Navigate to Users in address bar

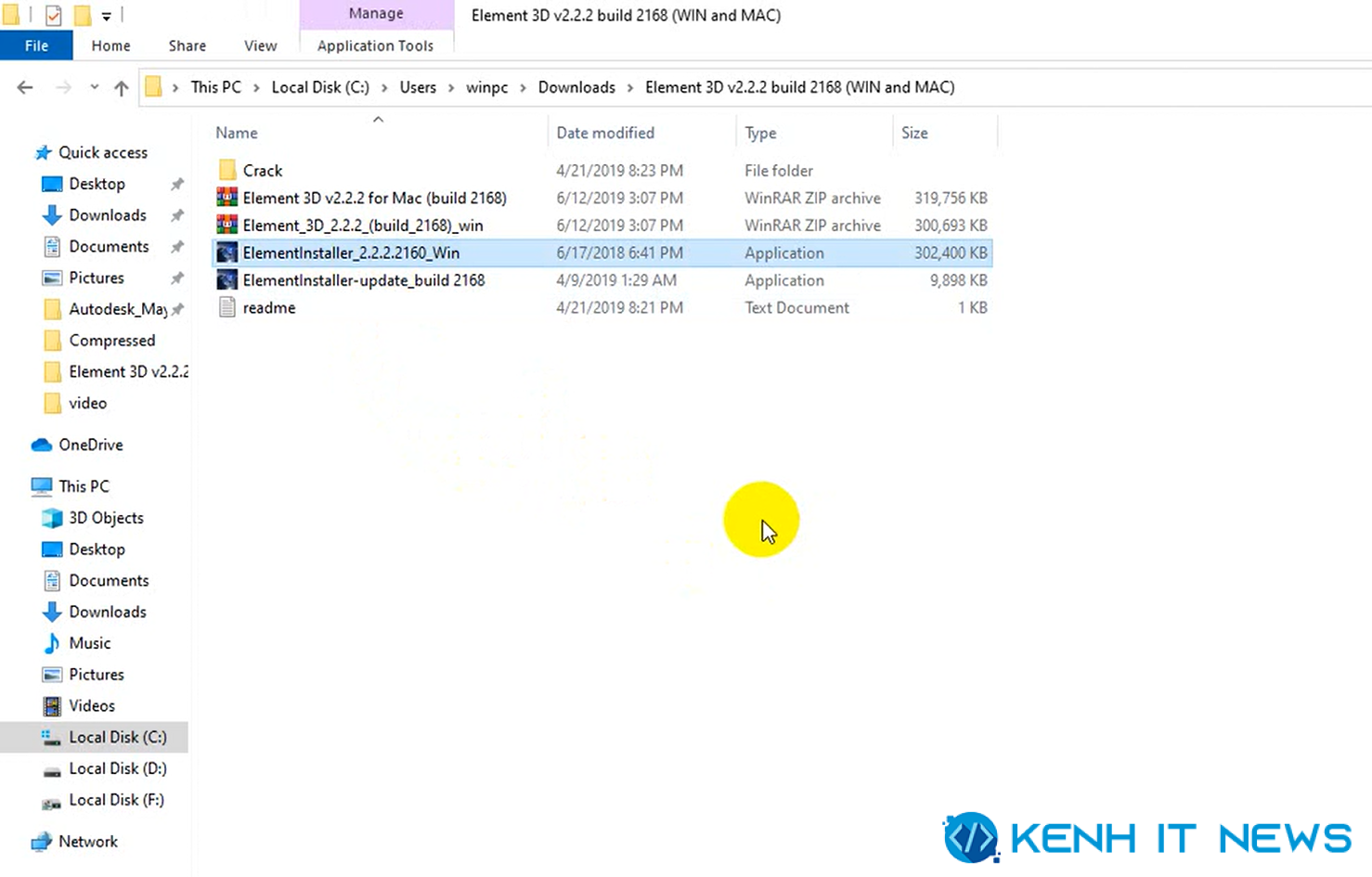point(418,87)
